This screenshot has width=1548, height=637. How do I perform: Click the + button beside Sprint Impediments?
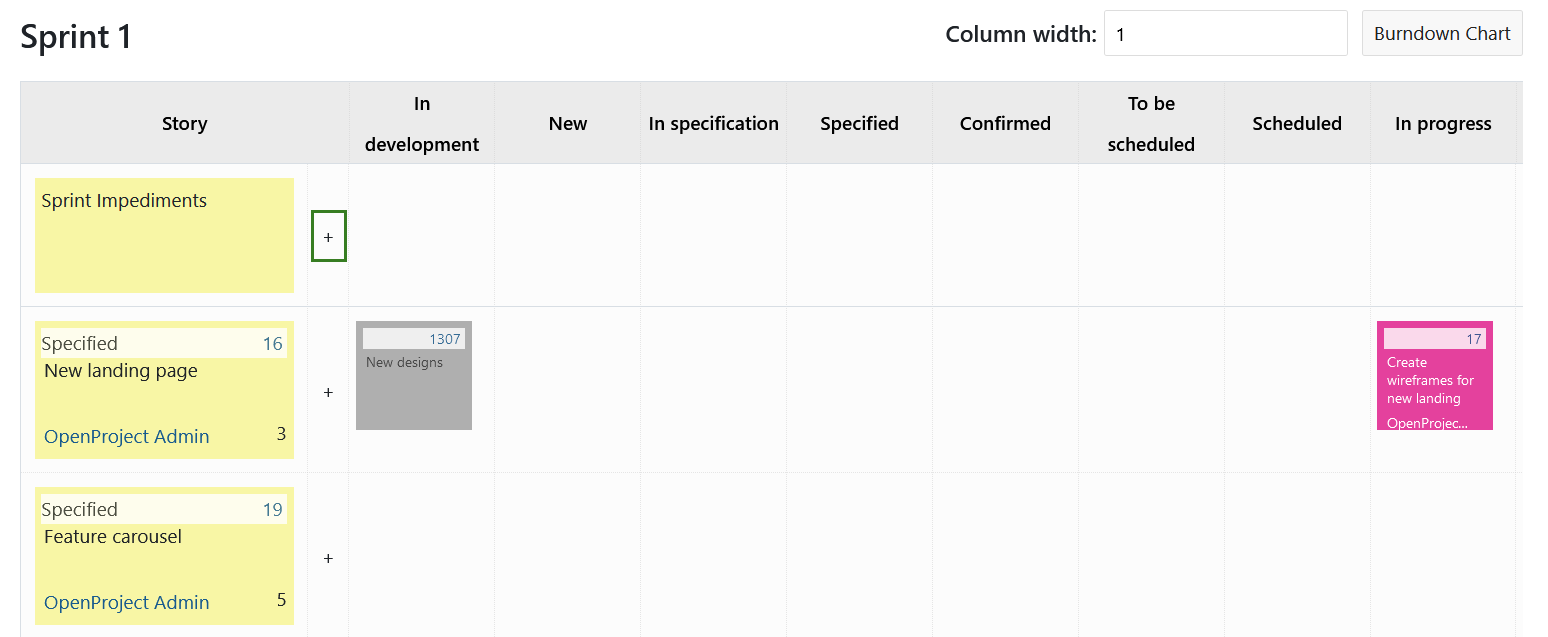(x=328, y=236)
